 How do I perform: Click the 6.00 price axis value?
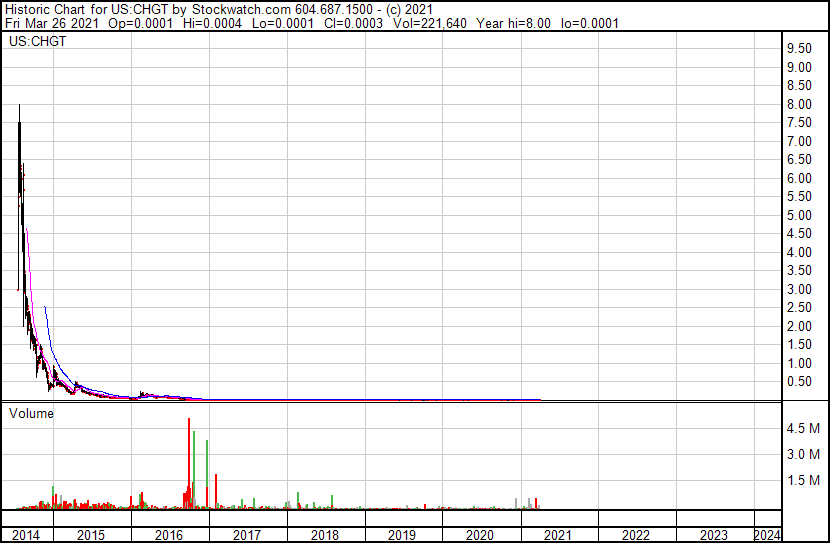(799, 178)
